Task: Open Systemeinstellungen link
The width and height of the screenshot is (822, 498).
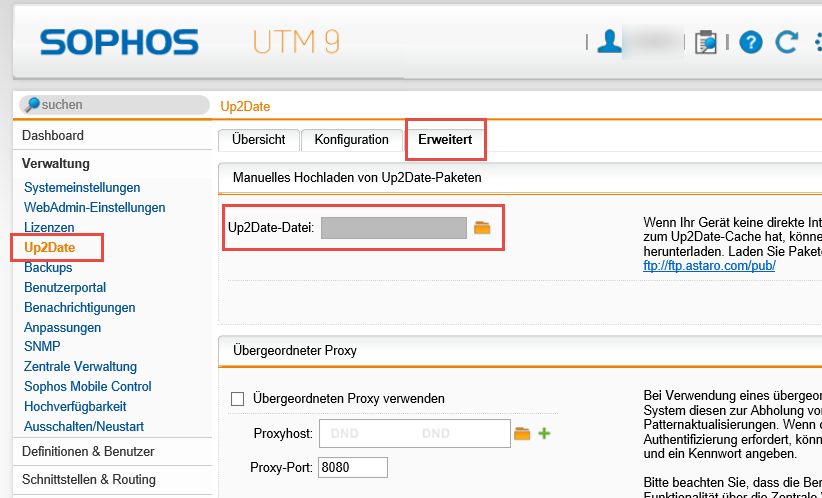Action: pyautogui.click(x=82, y=188)
